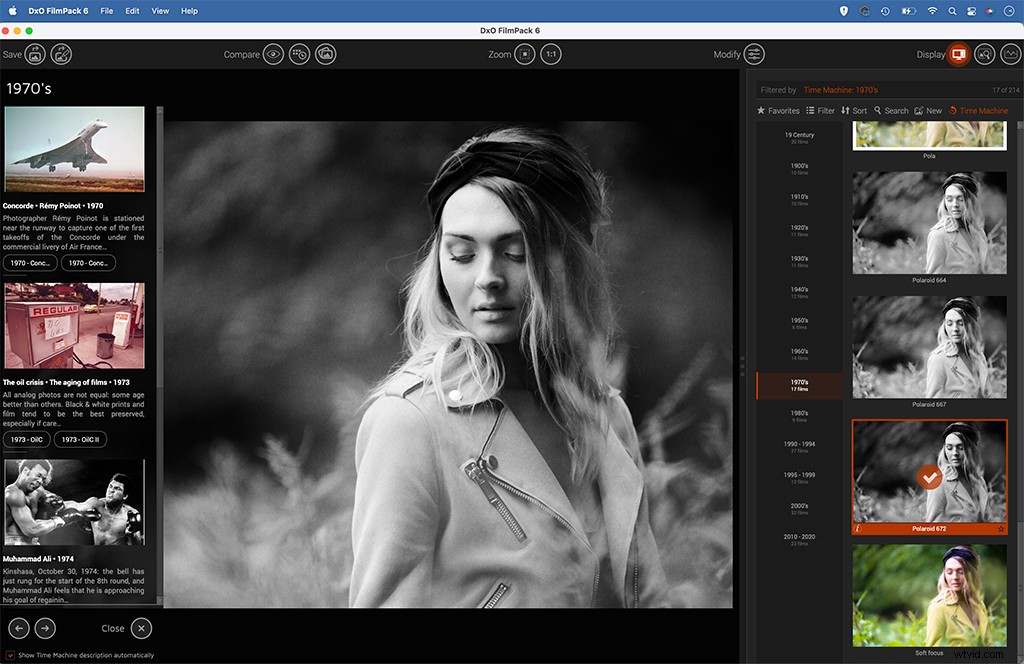
Task: Open the File menu
Action: tap(106, 11)
